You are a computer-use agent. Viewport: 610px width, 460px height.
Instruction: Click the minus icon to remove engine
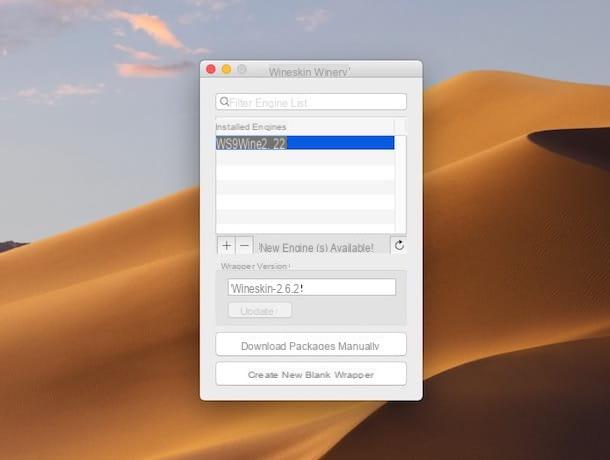click(x=244, y=246)
